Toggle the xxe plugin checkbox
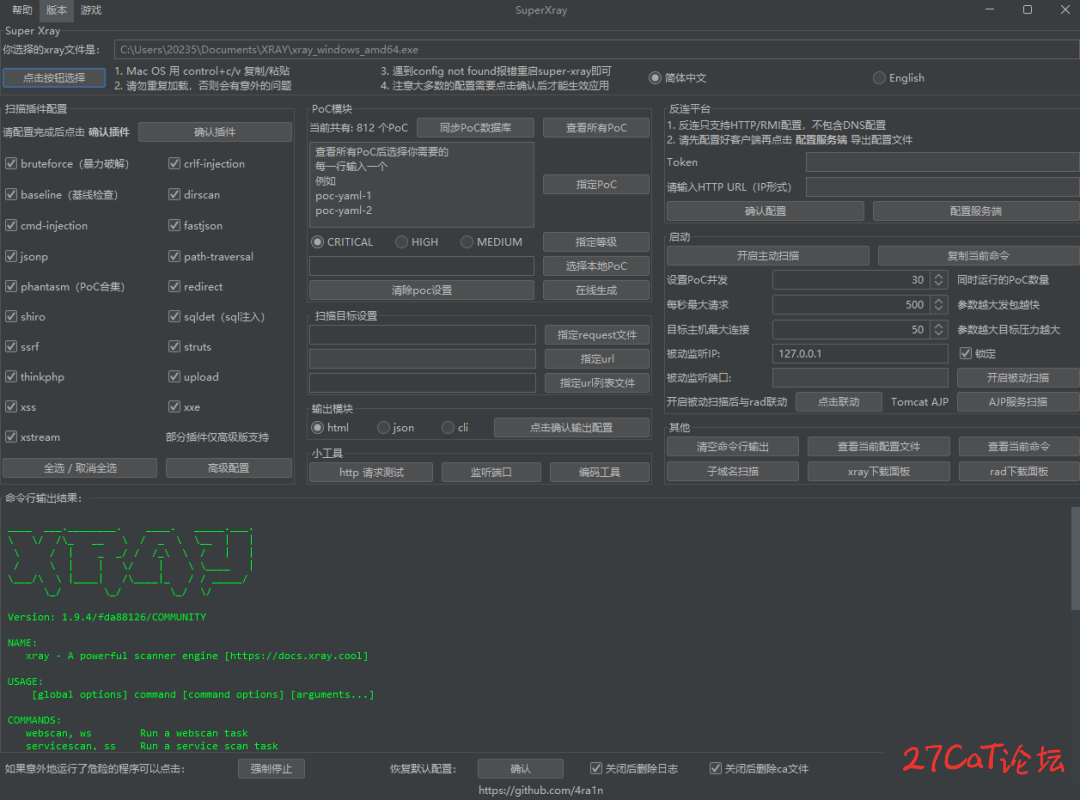The image size is (1080, 800). pos(174,407)
